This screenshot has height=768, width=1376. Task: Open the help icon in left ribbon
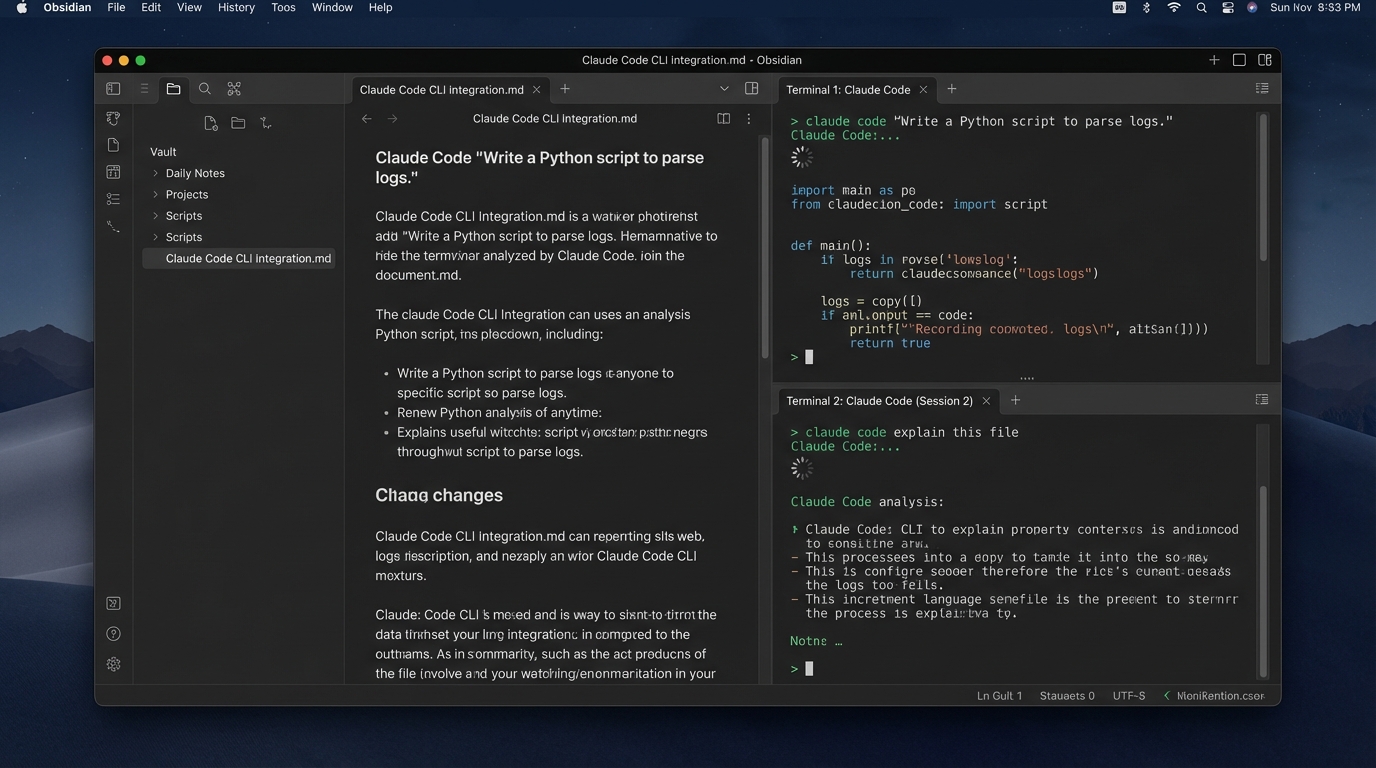113,634
